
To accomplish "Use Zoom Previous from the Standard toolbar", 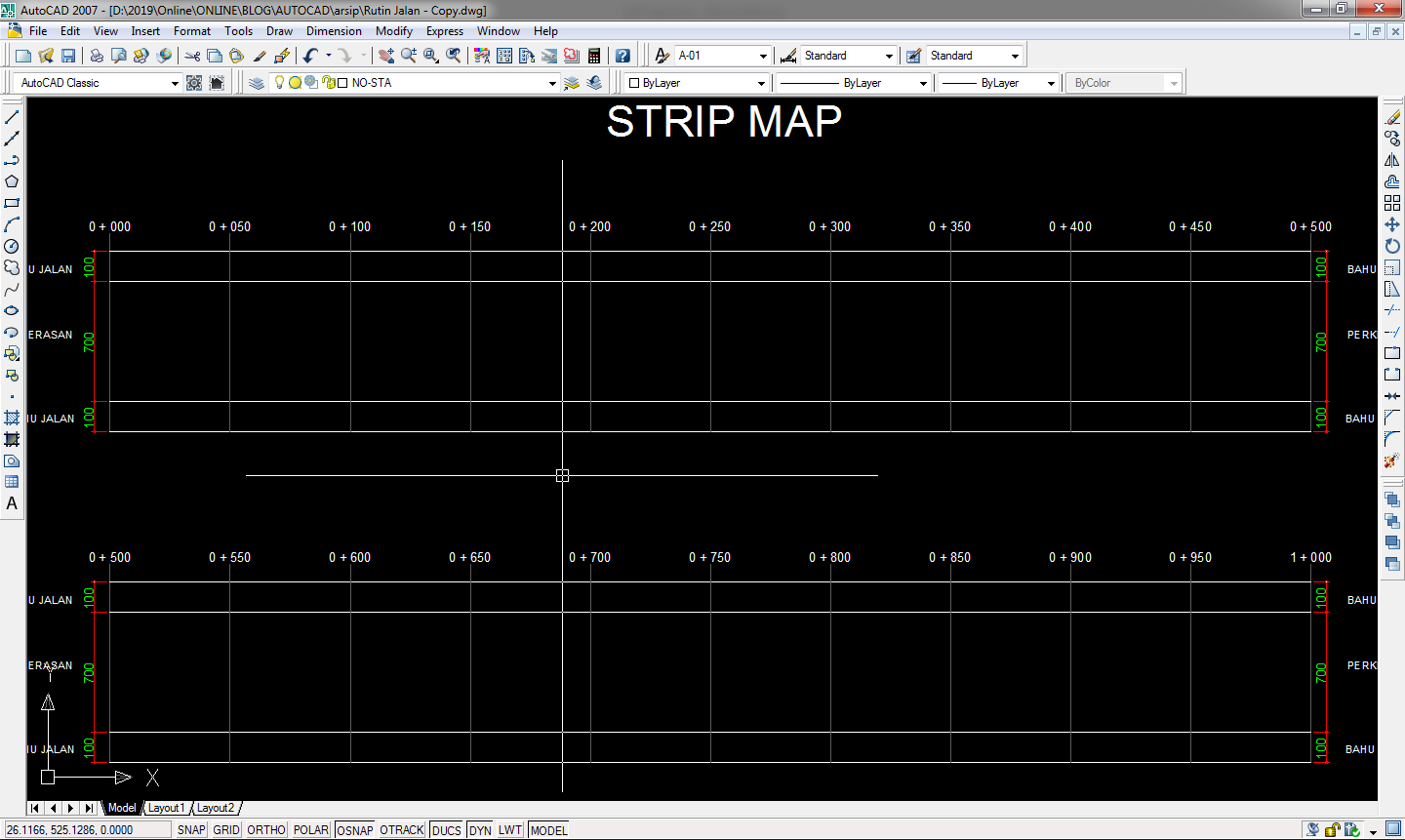I will click(x=453, y=55).
